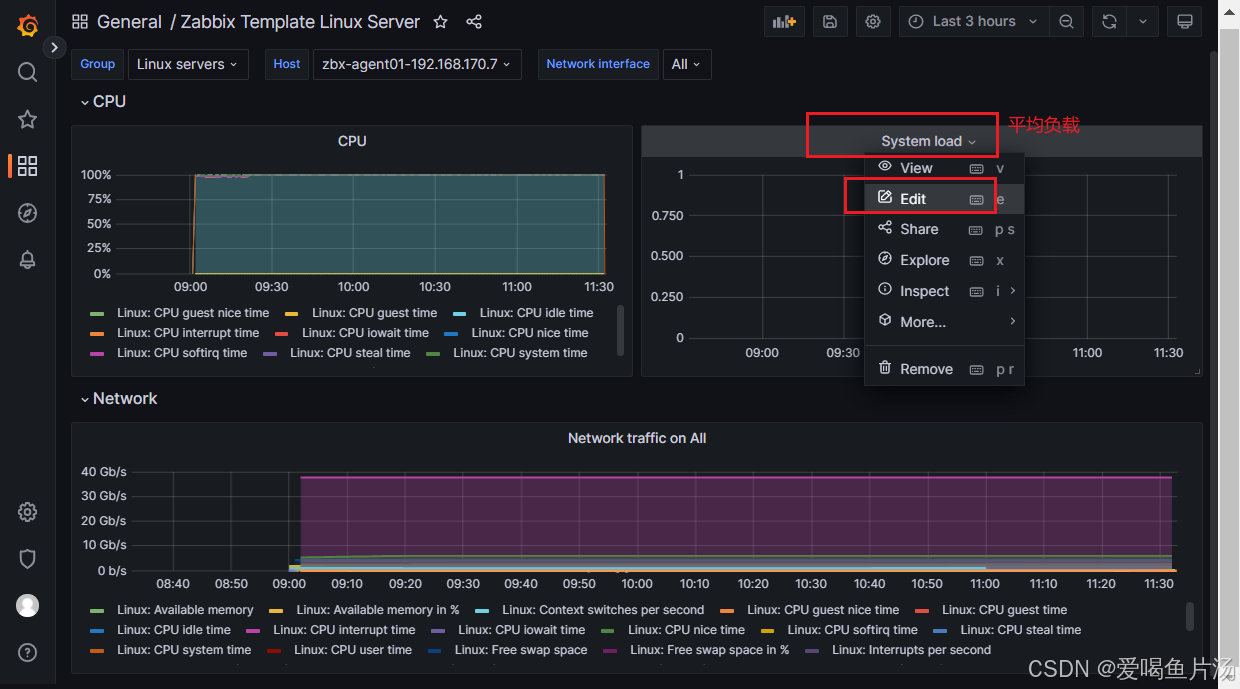Open the user profile avatar
Viewport: 1240px width, 689px height.
[x=28, y=605]
